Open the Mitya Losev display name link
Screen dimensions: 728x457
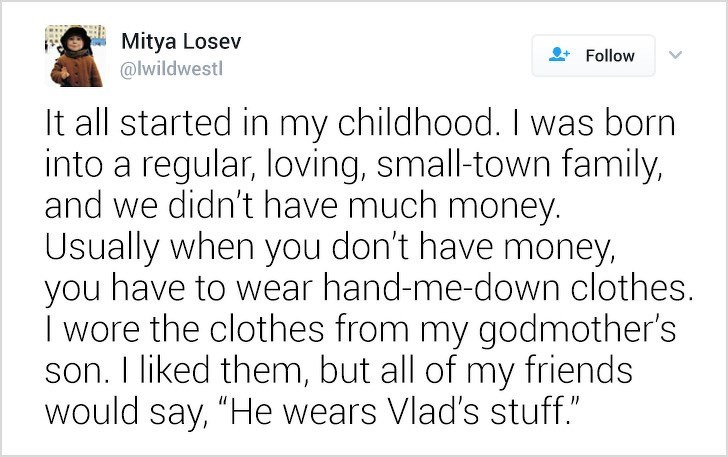180,43
